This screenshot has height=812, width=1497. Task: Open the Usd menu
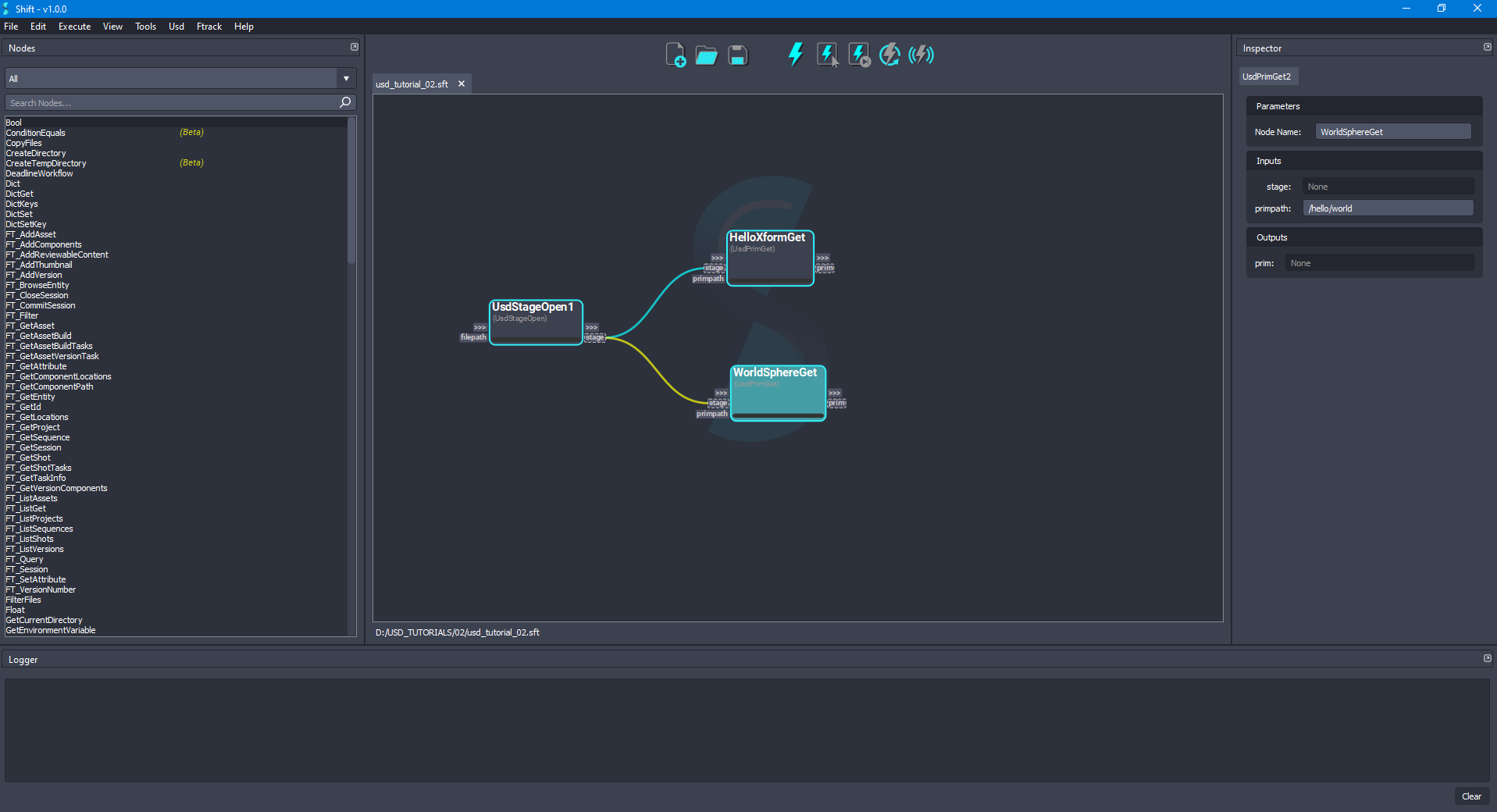176,26
